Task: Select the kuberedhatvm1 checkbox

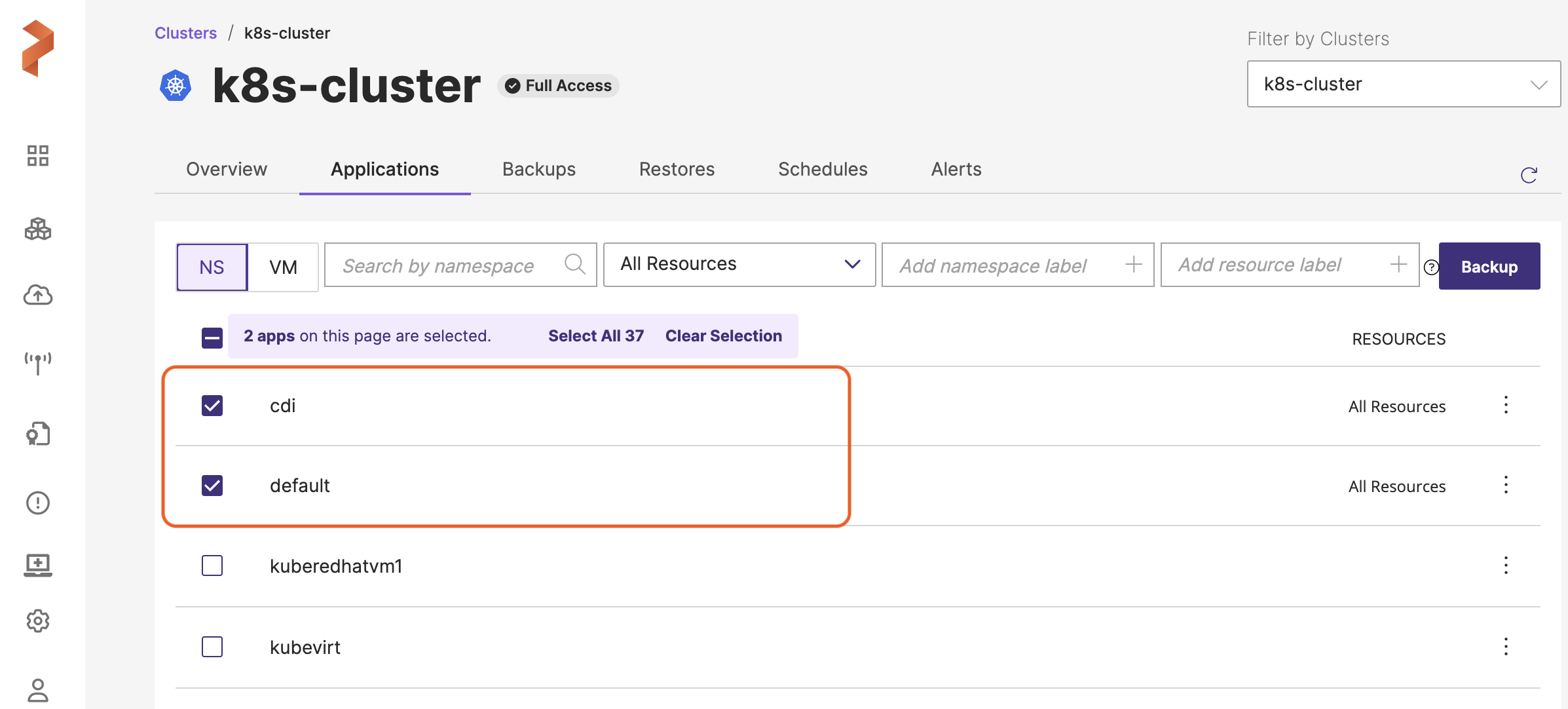Action: 212,565
